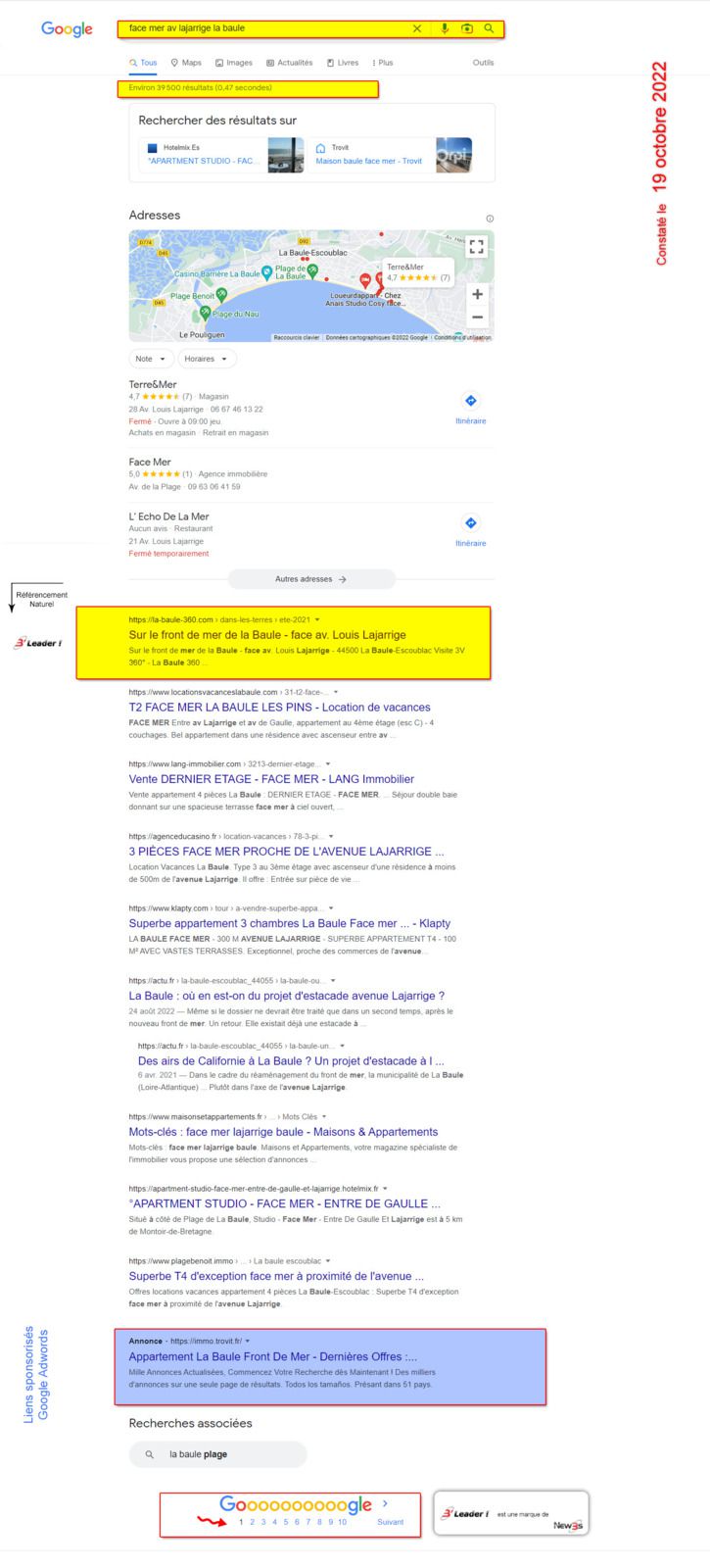Expand the map to fullscreen
The width and height of the screenshot is (710, 1568).
(x=476, y=247)
